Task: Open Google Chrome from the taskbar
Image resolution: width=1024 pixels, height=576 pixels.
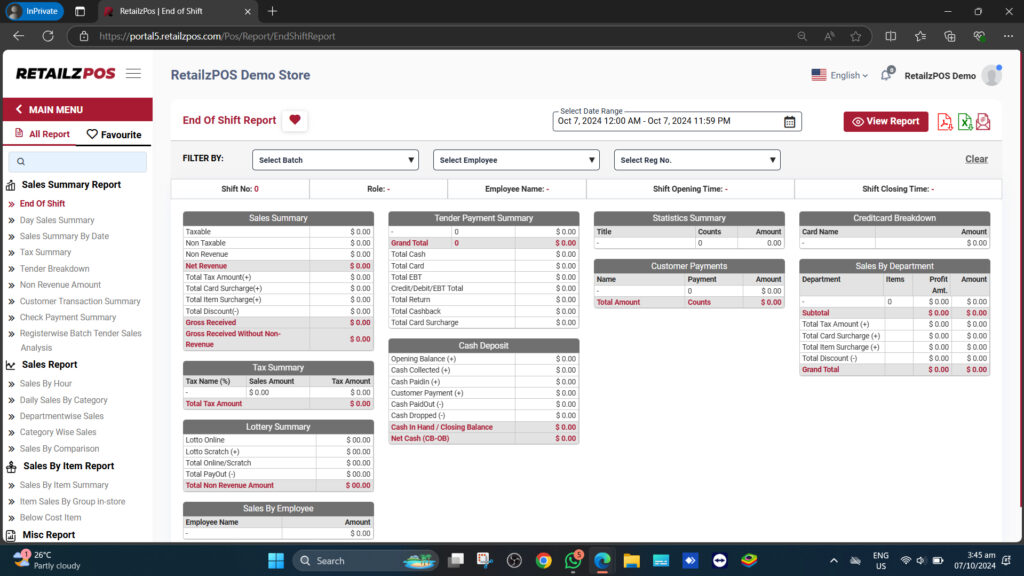Action: point(543,561)
